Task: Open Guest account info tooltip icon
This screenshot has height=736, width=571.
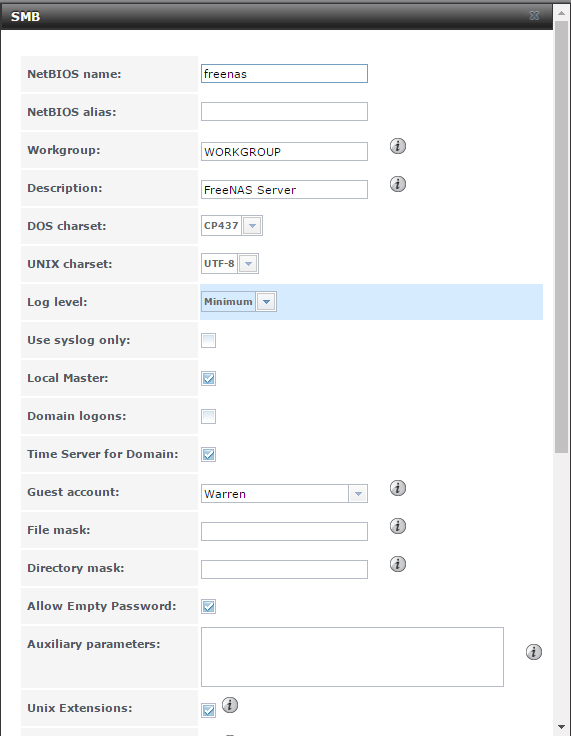Action: pos(398,488)
